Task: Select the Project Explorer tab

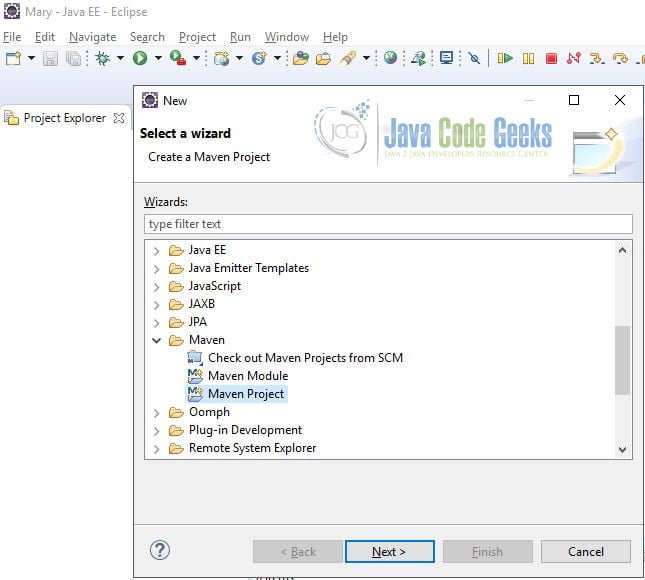Action: (x=65, y=118)
